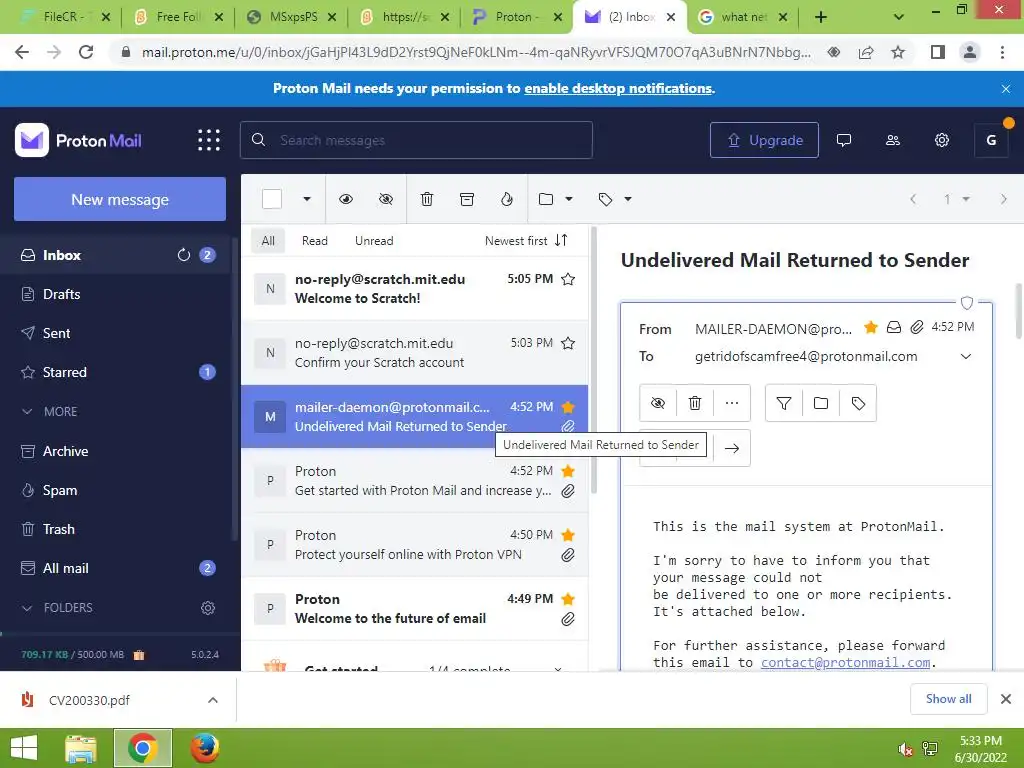Mark the open message as unread with crossed-eye
The width and height of the screenshot is (1024, 768).
click(658, 403)
